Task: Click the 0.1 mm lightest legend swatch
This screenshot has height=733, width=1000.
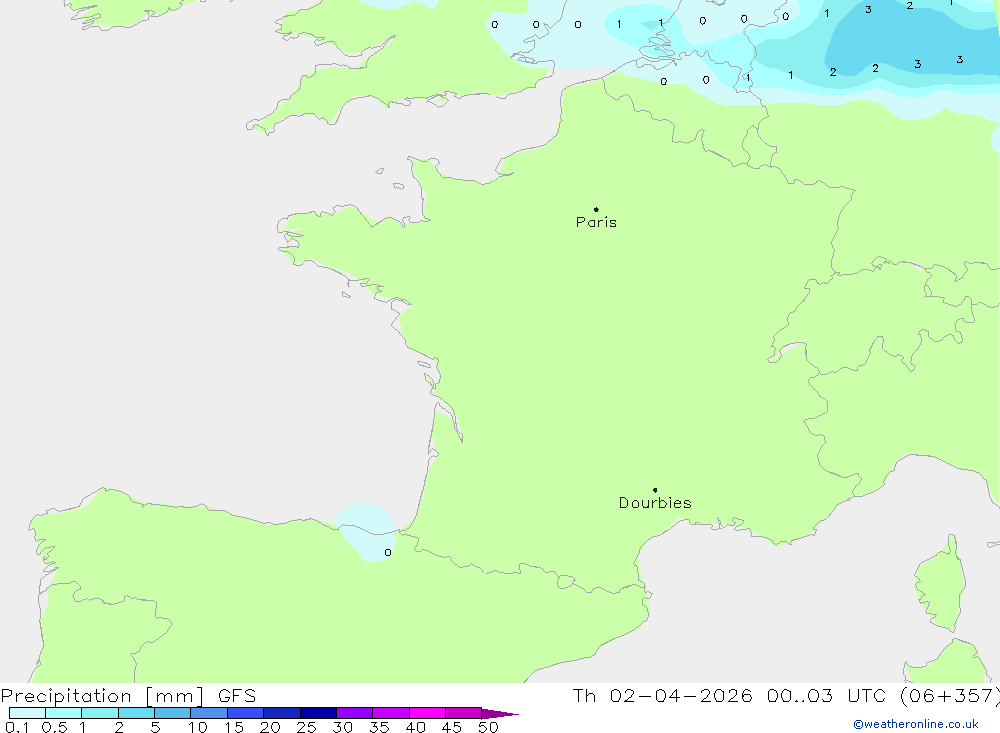Action: [27, 713]
